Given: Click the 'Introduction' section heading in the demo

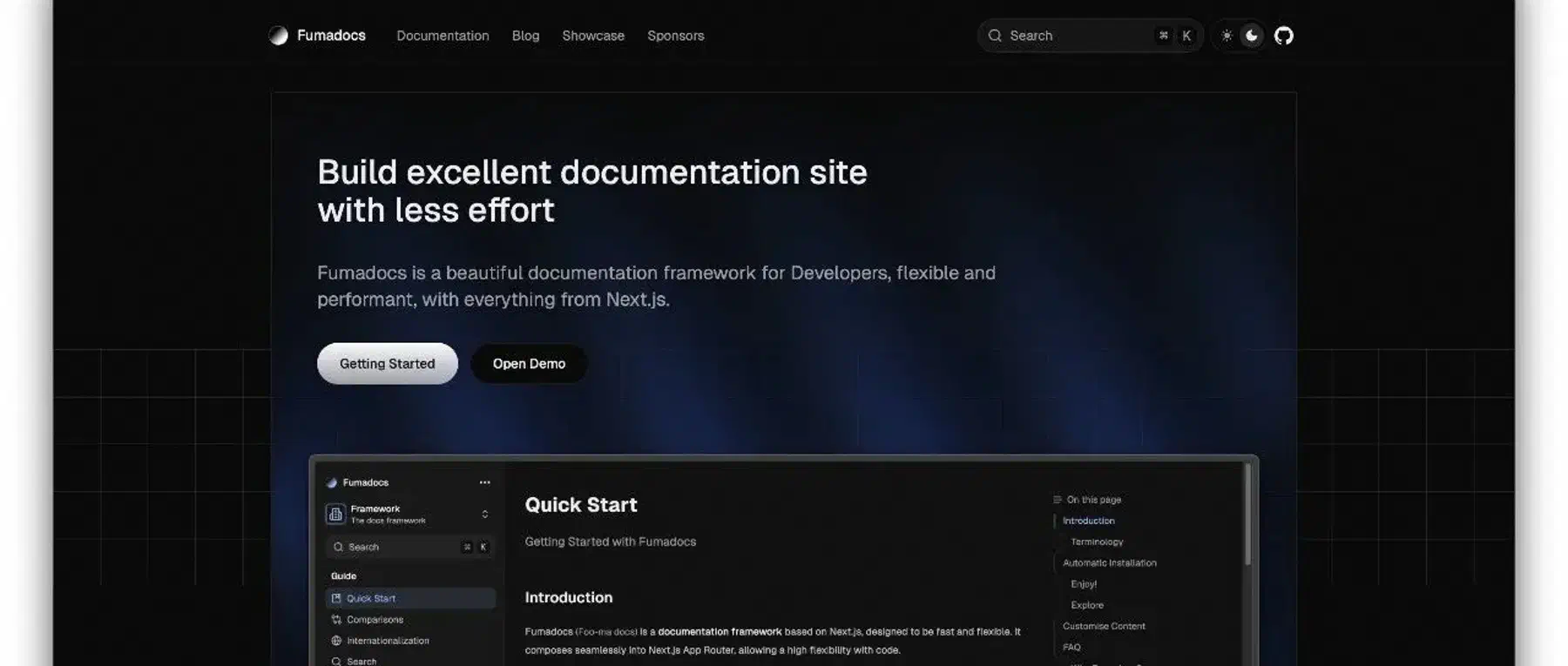Looking at the screenshot, I should [x=568, y=597].
